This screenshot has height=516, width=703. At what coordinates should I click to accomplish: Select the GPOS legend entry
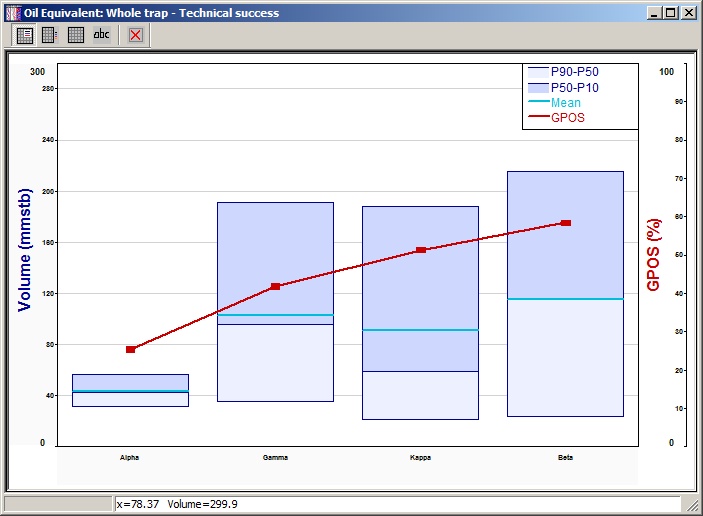[567, 117]
